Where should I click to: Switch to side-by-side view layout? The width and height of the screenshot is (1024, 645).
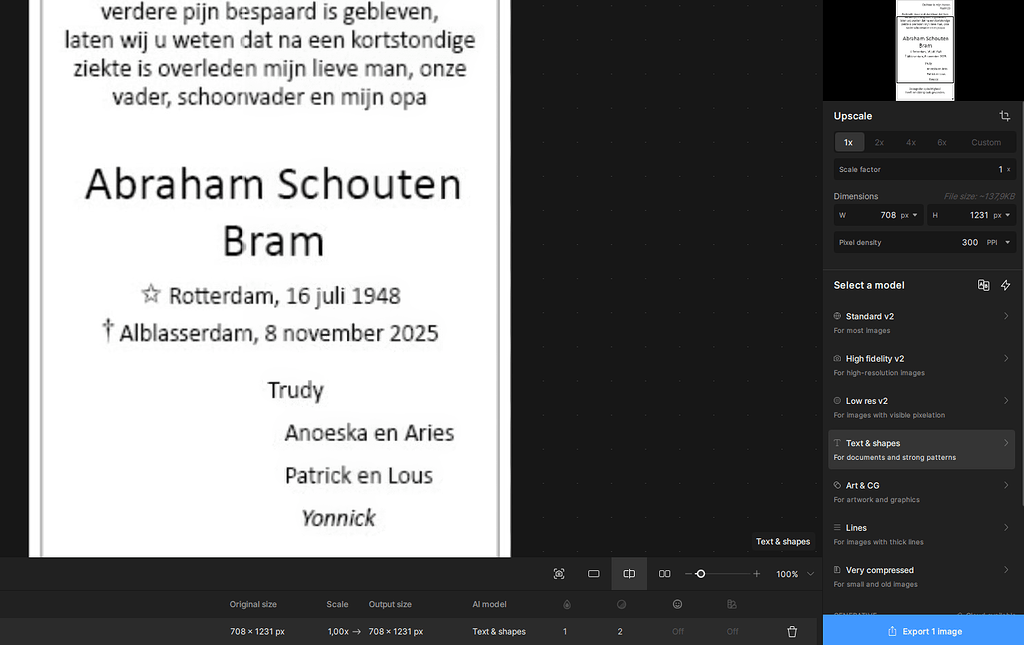point(664,574)
